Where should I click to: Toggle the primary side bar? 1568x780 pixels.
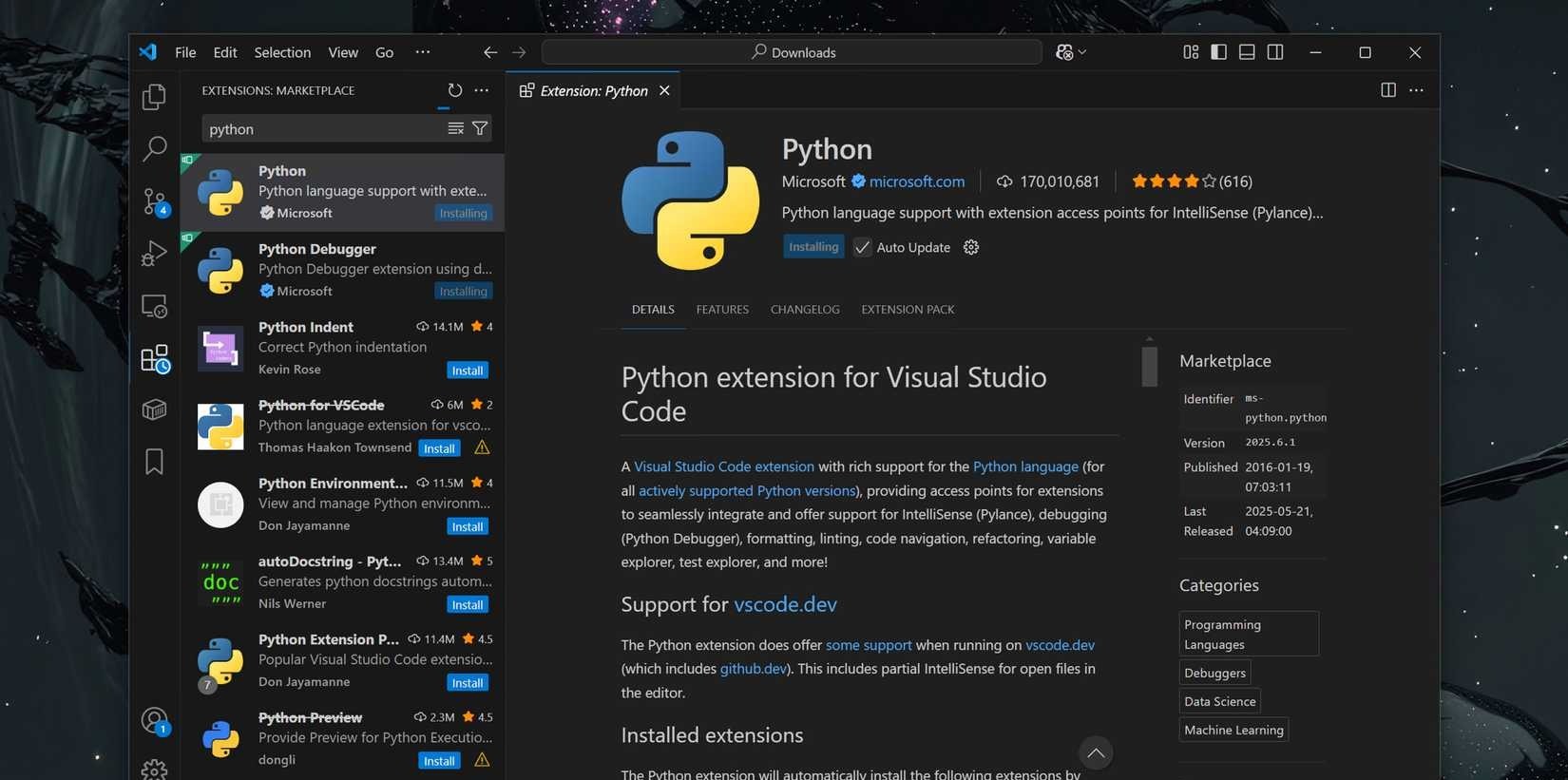(x=1218, y=52)
